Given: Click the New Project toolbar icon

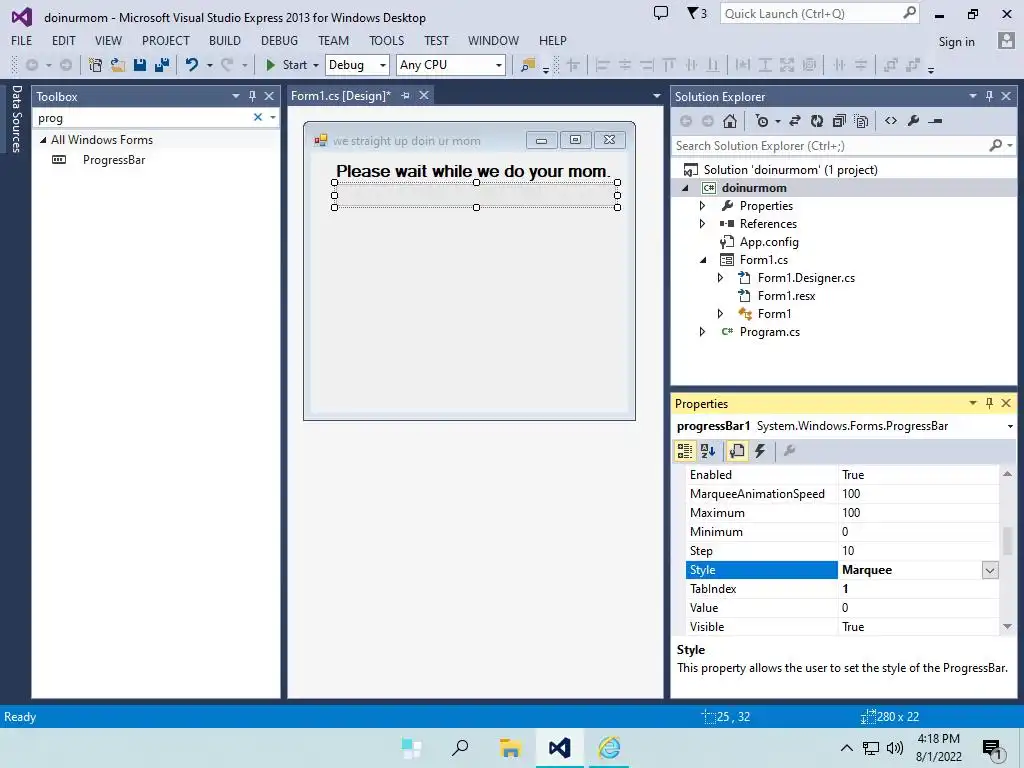Looking at the screenshot, I should pos(95,65).
